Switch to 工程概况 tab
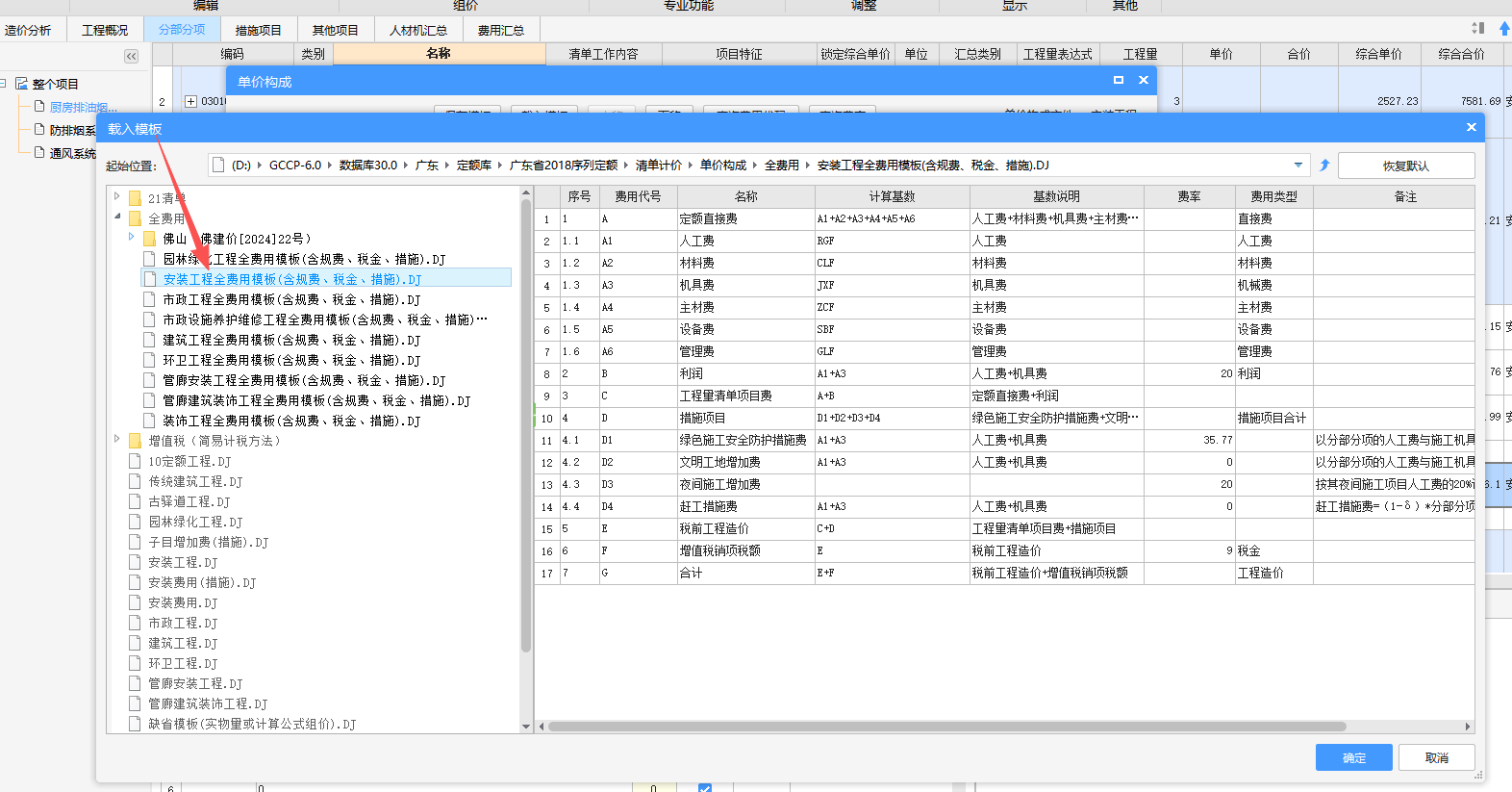The height and width of the screenshot is (792, 1512). (x=105, y=30)
